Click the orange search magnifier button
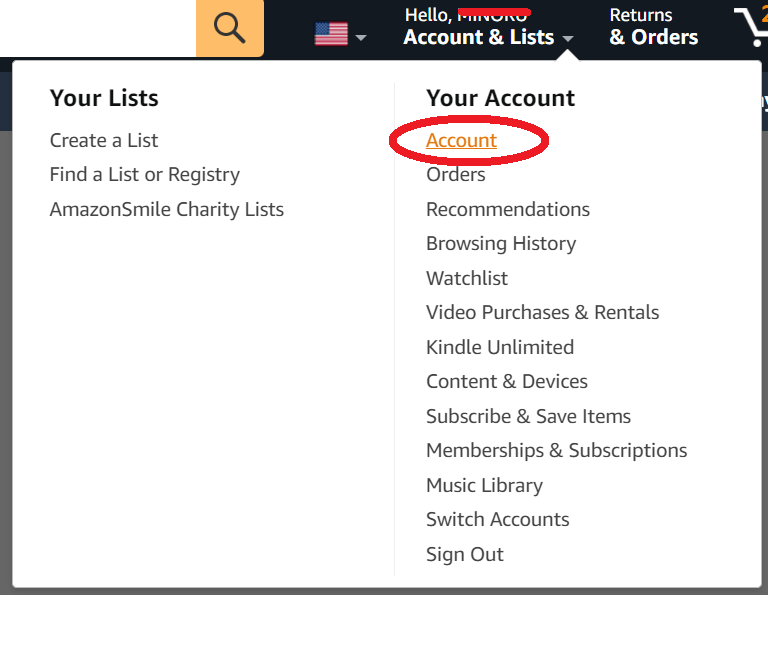This screenshot has width=768, height=664. (230, 28)
